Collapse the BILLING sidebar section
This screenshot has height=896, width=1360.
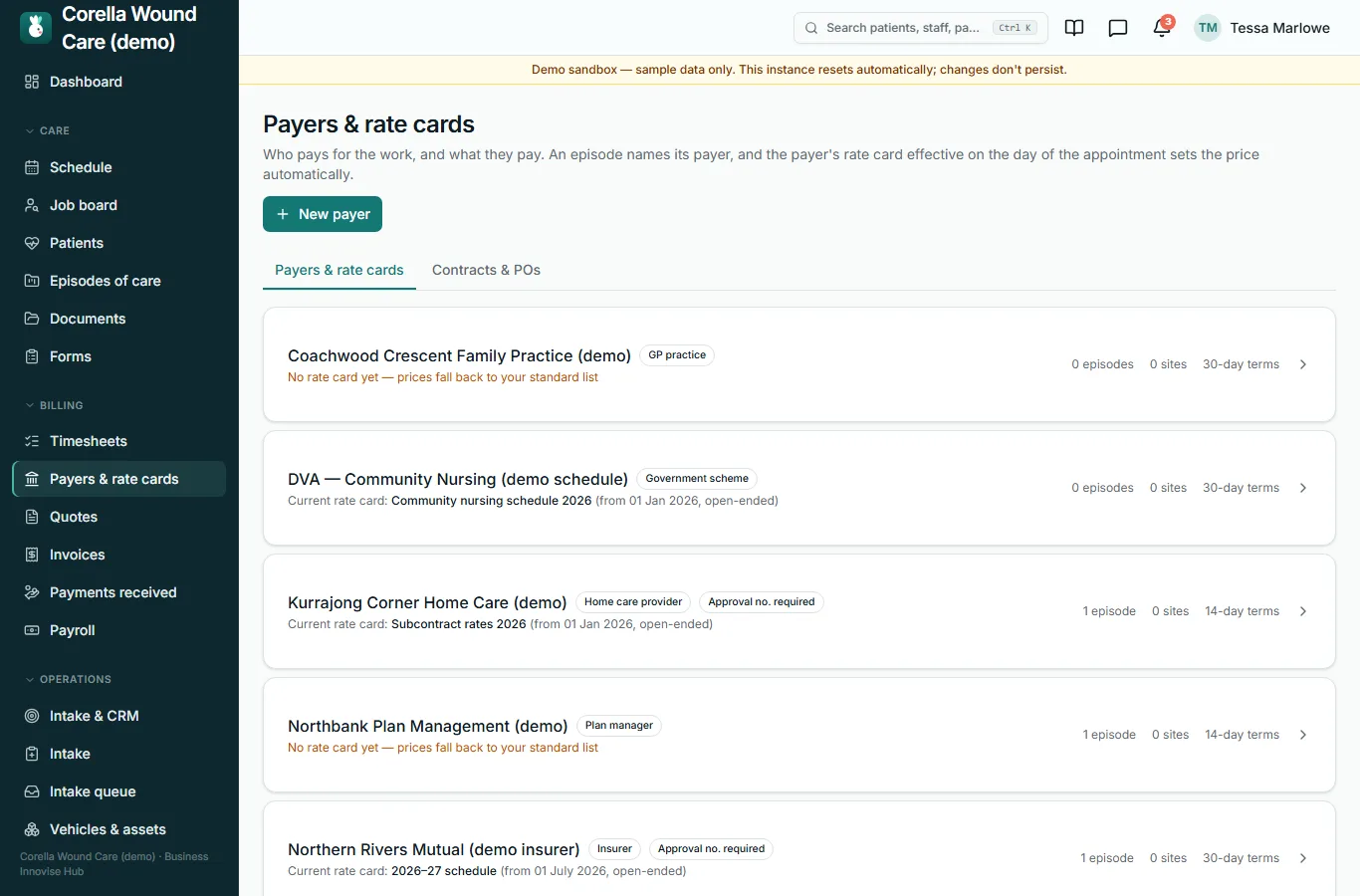[x=55, y=405]
